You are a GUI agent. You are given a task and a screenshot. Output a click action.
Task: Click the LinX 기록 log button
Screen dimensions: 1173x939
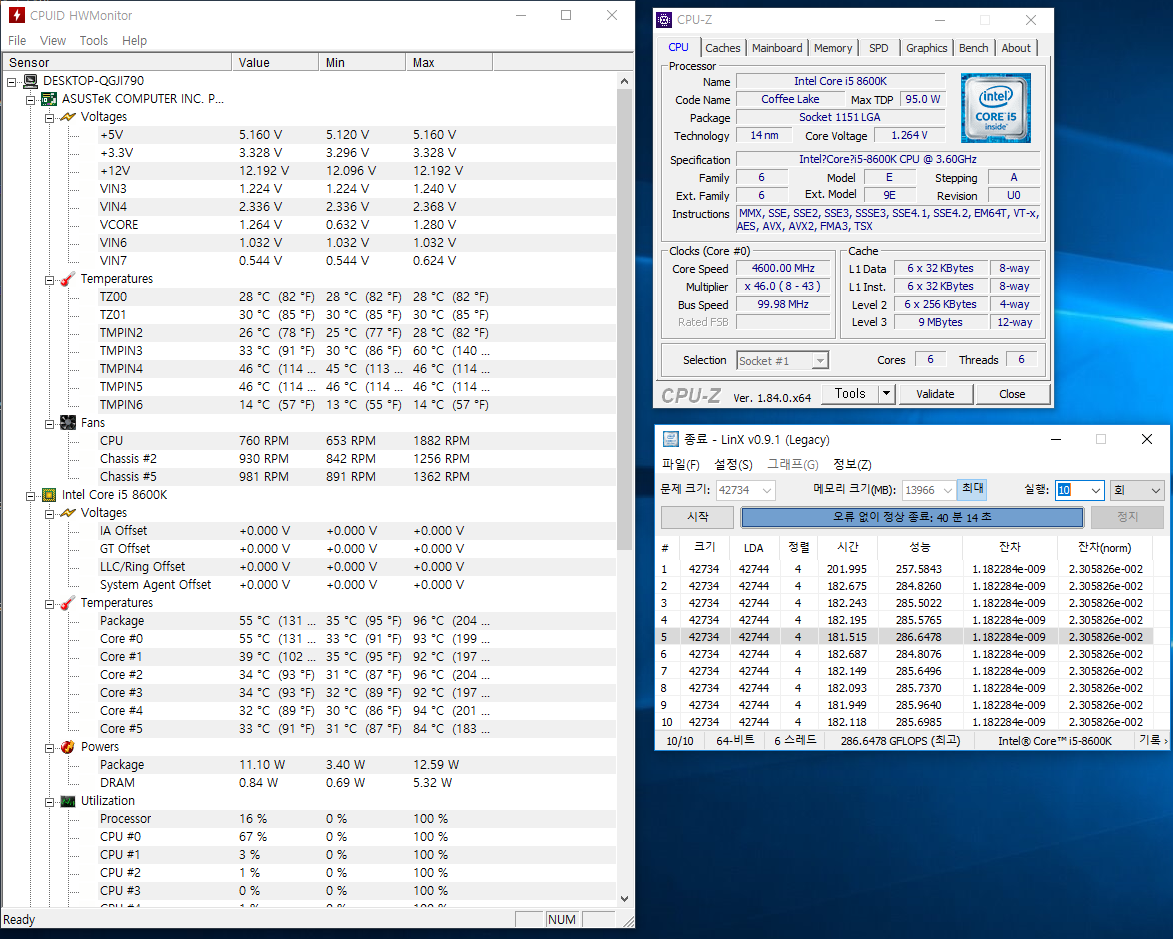pyautogui.click(x=1152, y=740)
